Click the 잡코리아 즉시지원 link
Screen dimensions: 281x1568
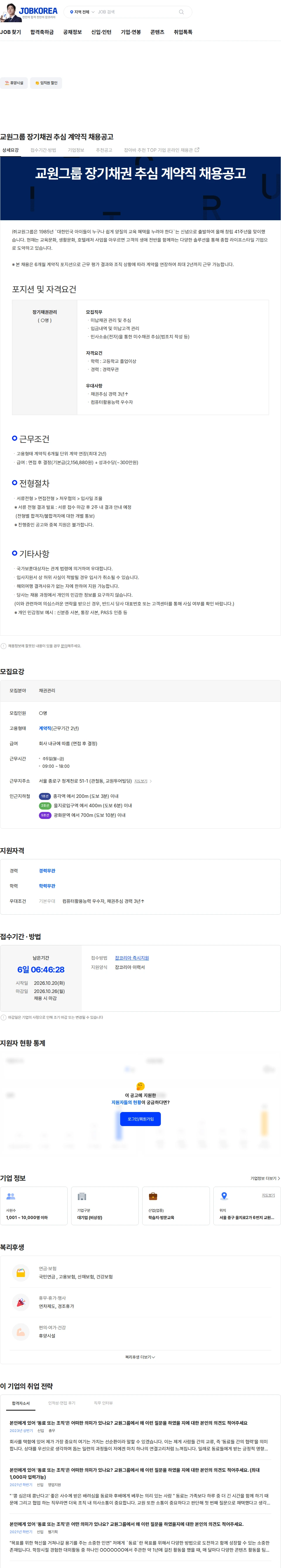click(x=132, y=958)
